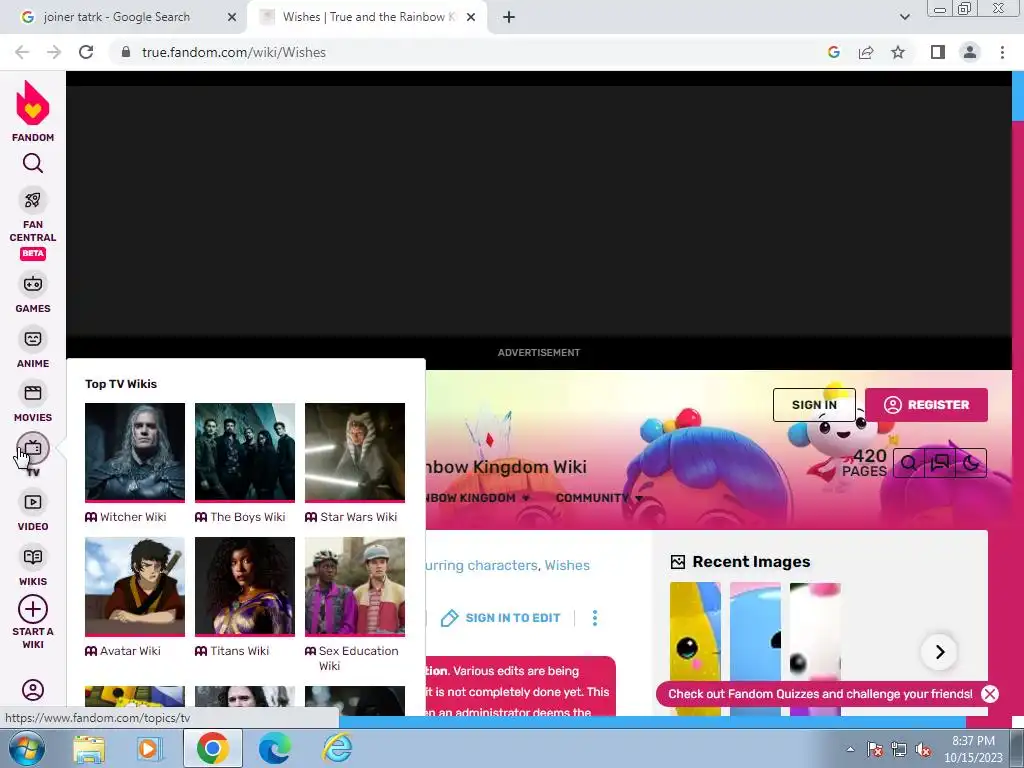This screenshot has height=768, width=1024.
Task: Reload the page in Chrome
Action: (x=86, y=52)
